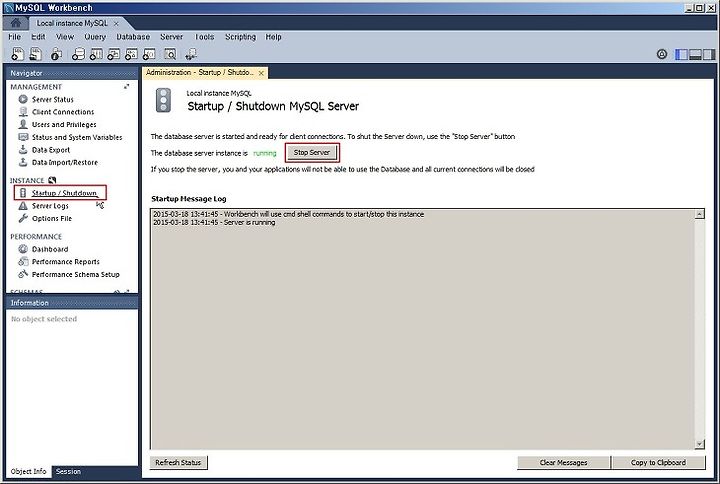Click the log scrollbar down arrow
Screen dimensions: 720x484
click(x=699, y=444)
